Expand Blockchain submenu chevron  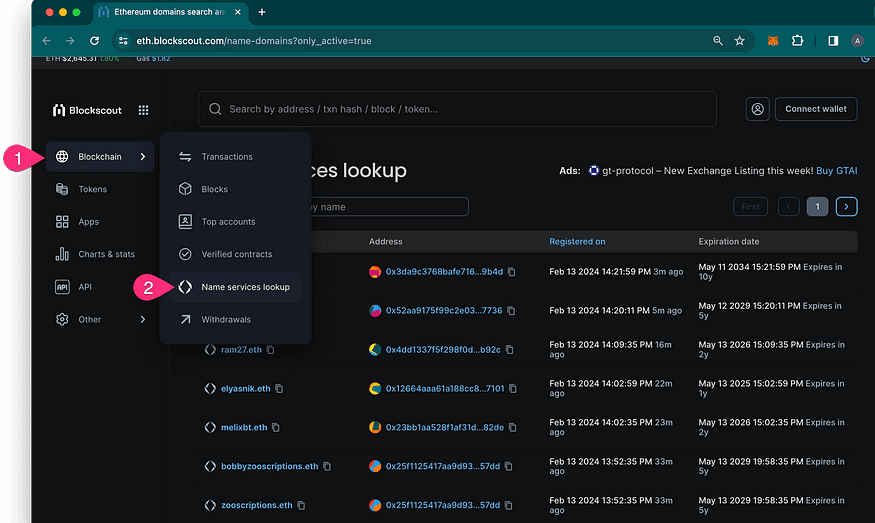click(143, 157)
